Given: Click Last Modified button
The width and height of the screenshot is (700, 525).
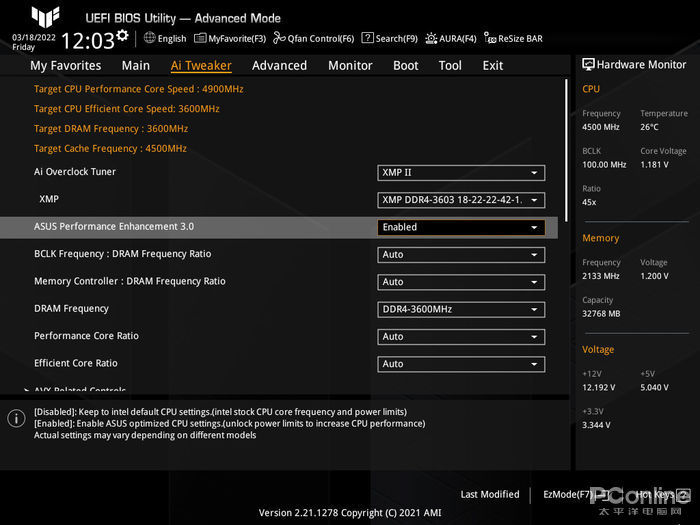Looking at the screenshot, I should (489, 494).
